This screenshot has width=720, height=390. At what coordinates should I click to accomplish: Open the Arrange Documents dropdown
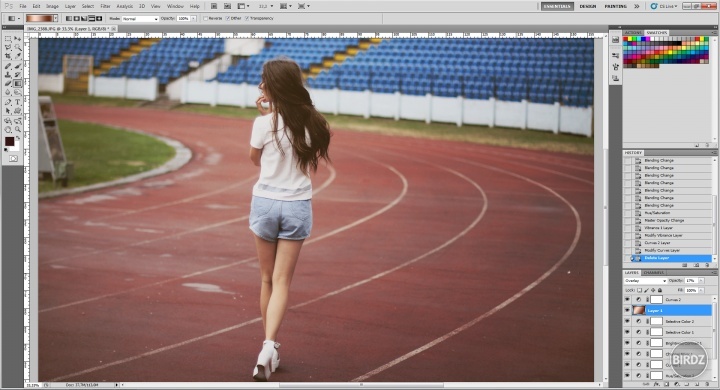tap(286, 6)
